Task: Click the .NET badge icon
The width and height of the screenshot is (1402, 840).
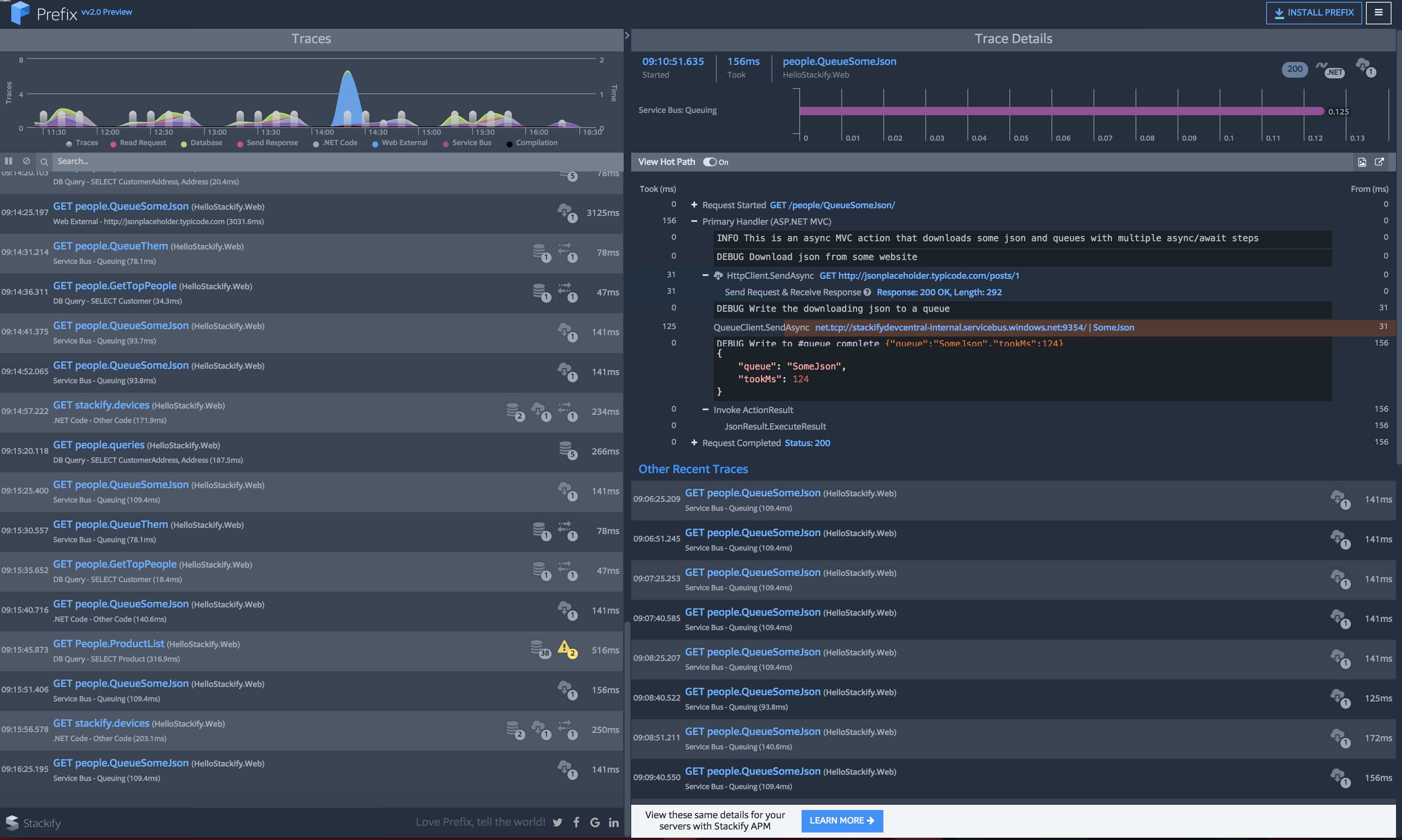Action: click(1330, 70)
